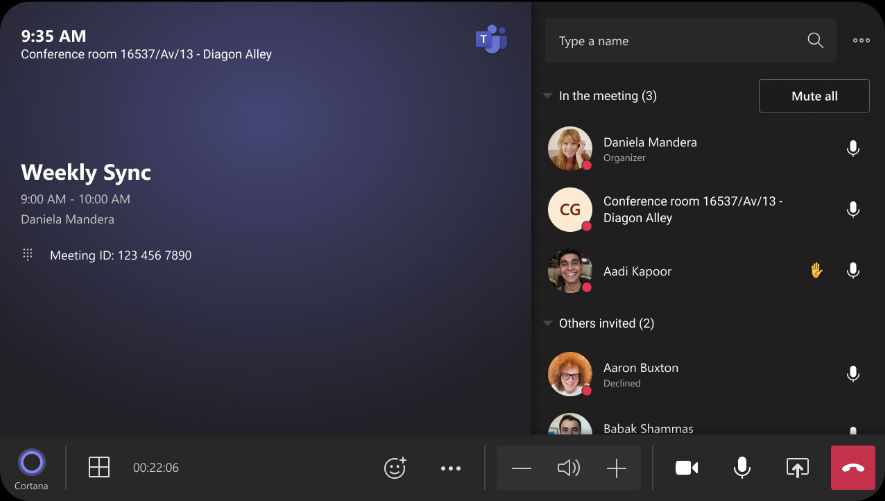This screenshot has height=501, width=885.
Task: Mute Aadi Kapoor's microphone
Action: pos(852,271)
